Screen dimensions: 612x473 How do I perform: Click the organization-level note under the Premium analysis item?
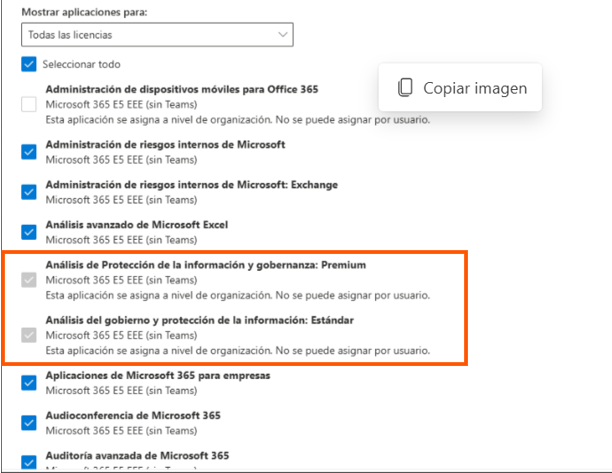pos(238,295)
